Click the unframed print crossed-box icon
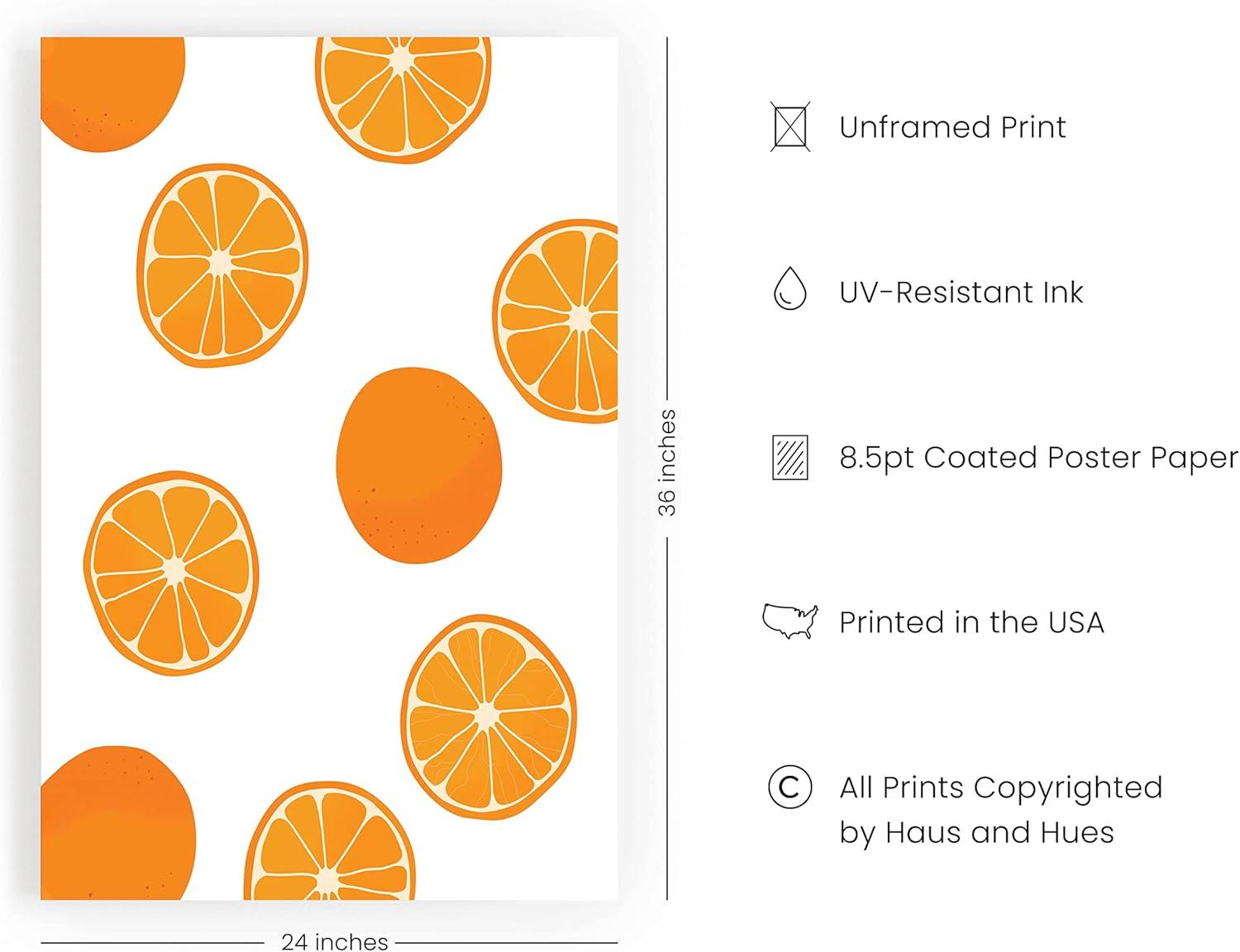The image size is (1240, 952). 790,126
